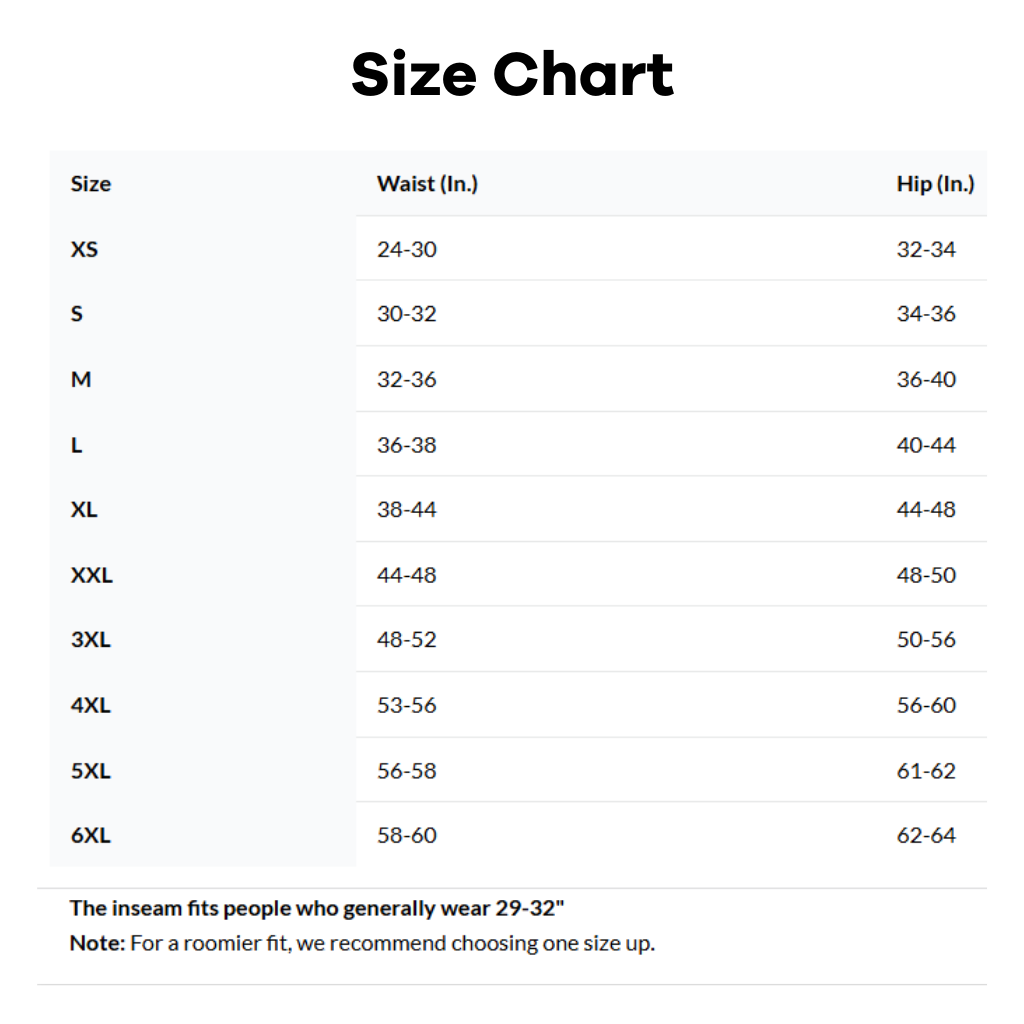
Task: Select the 6XL size row label
Action: point(91,836)
